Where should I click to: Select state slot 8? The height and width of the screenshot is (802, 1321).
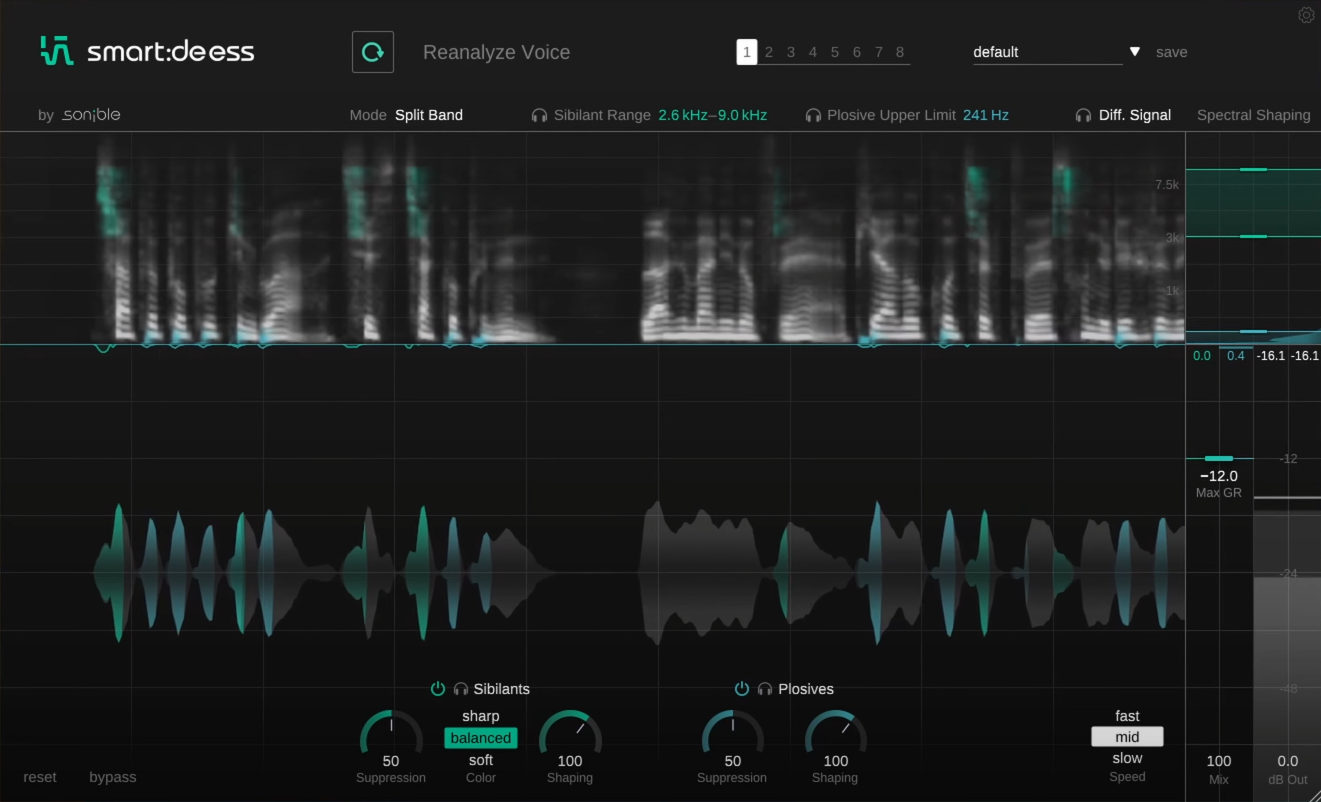(900, 52)
